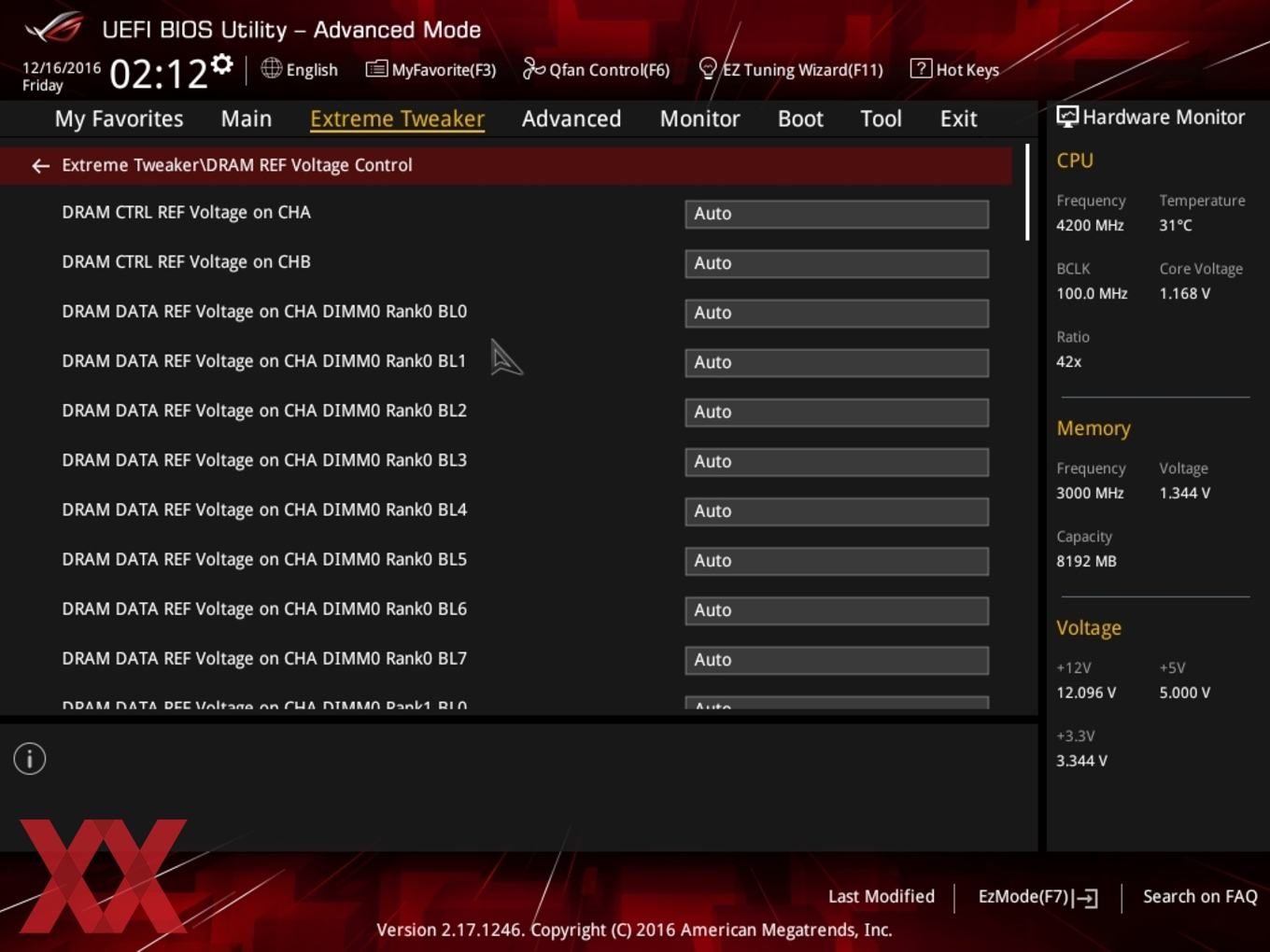This screenshot has width=1270, height=952.
Task: Show Hot Keys question mark icon
Action: pyautogui.click(x=921, y=68)
